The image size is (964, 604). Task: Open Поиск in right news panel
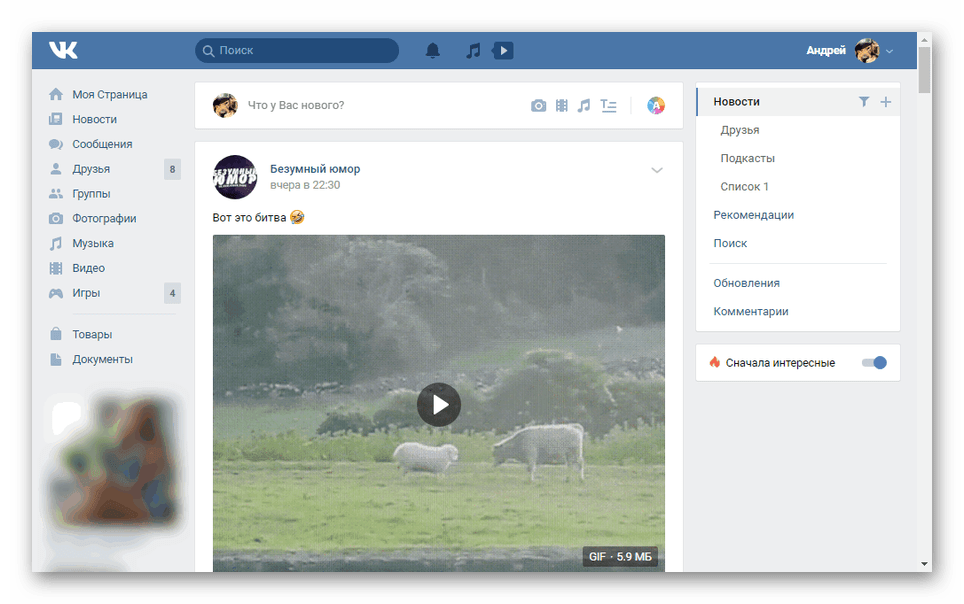[730, 243]
